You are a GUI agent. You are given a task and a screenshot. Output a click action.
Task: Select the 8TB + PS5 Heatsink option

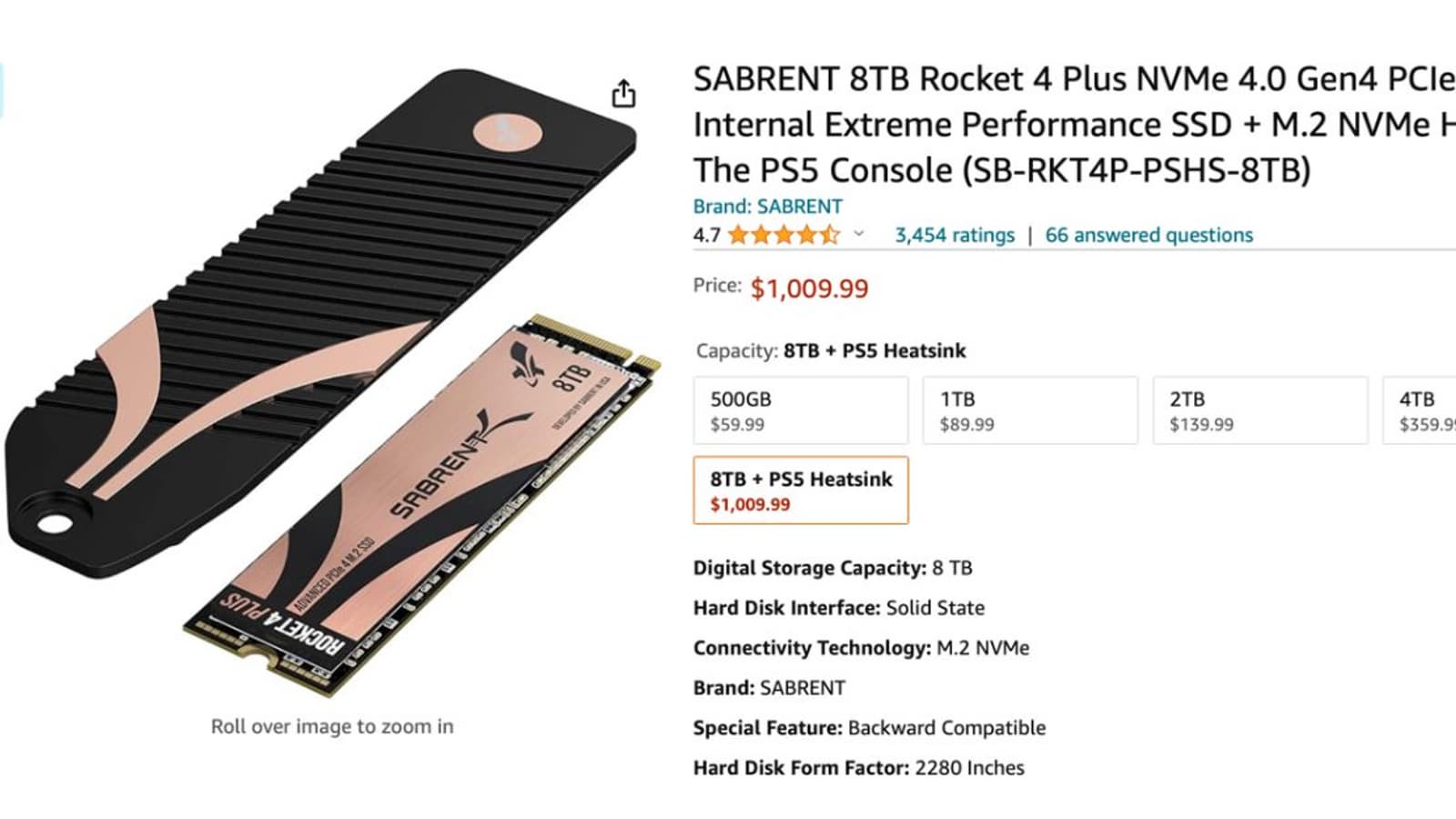pyautogui.click(x=801, y=490)
